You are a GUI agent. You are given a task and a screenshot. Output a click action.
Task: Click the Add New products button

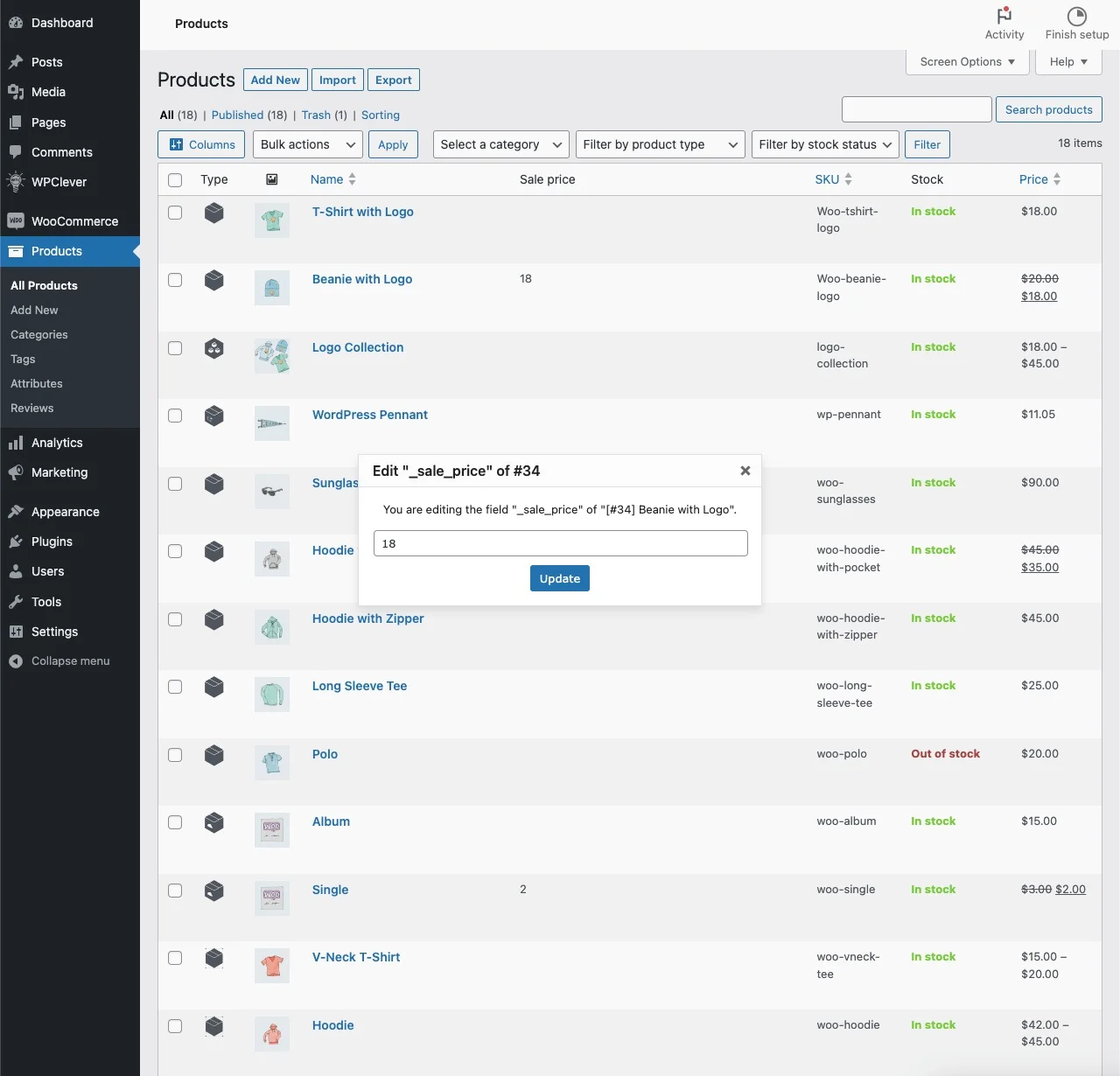tap(275, 80)
